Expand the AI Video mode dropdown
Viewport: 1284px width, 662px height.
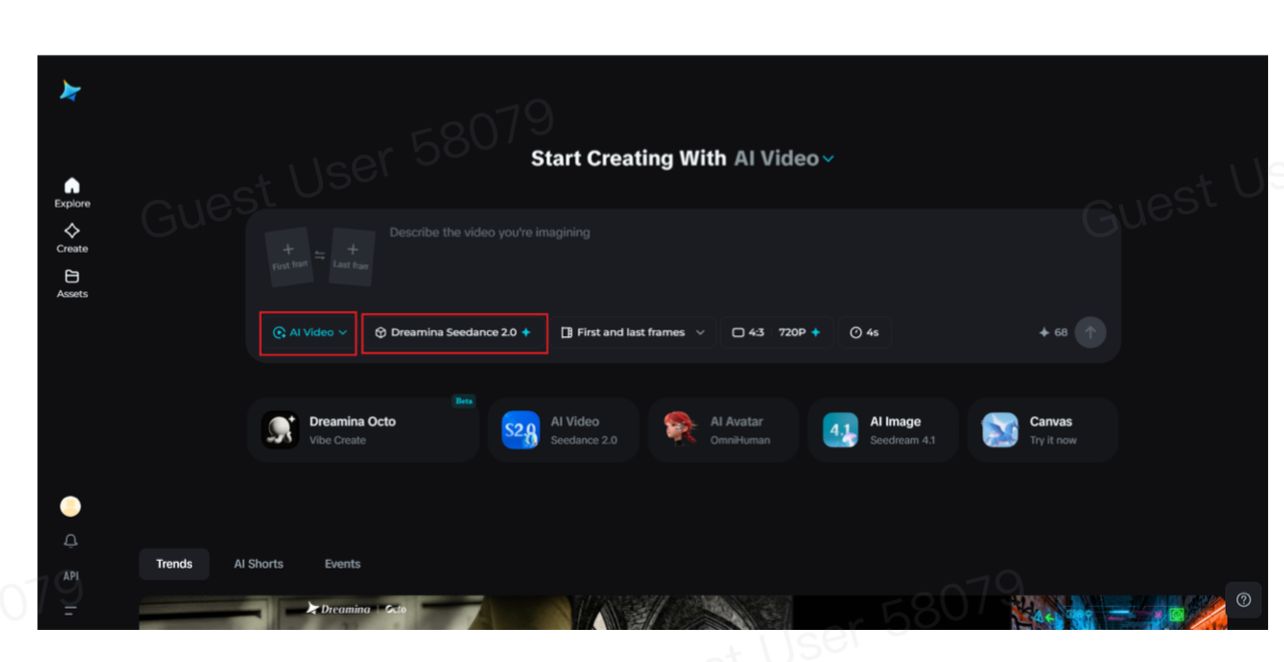[x=308, y=333]
